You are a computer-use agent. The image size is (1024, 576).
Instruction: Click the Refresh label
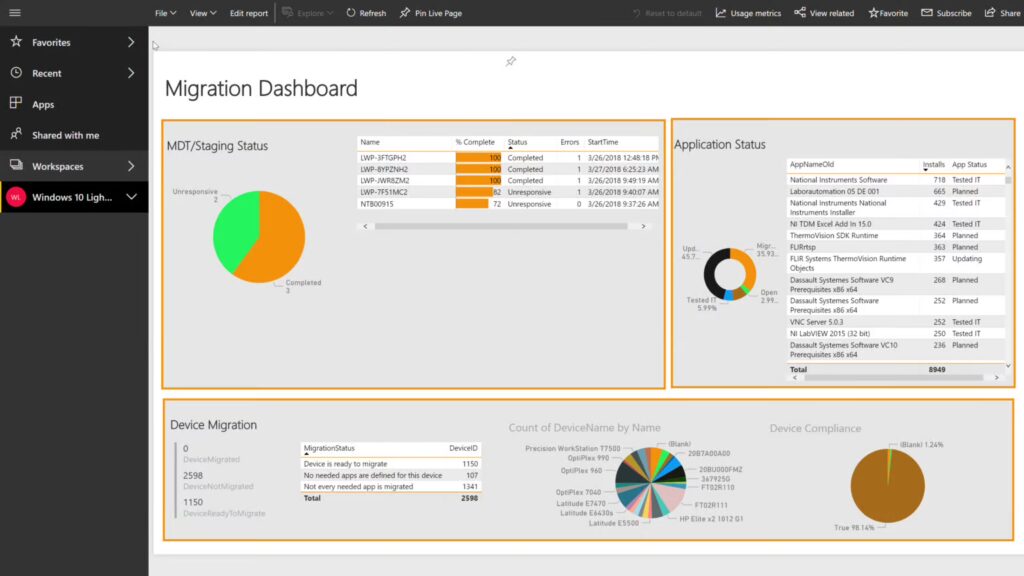[x=372, y=13]
